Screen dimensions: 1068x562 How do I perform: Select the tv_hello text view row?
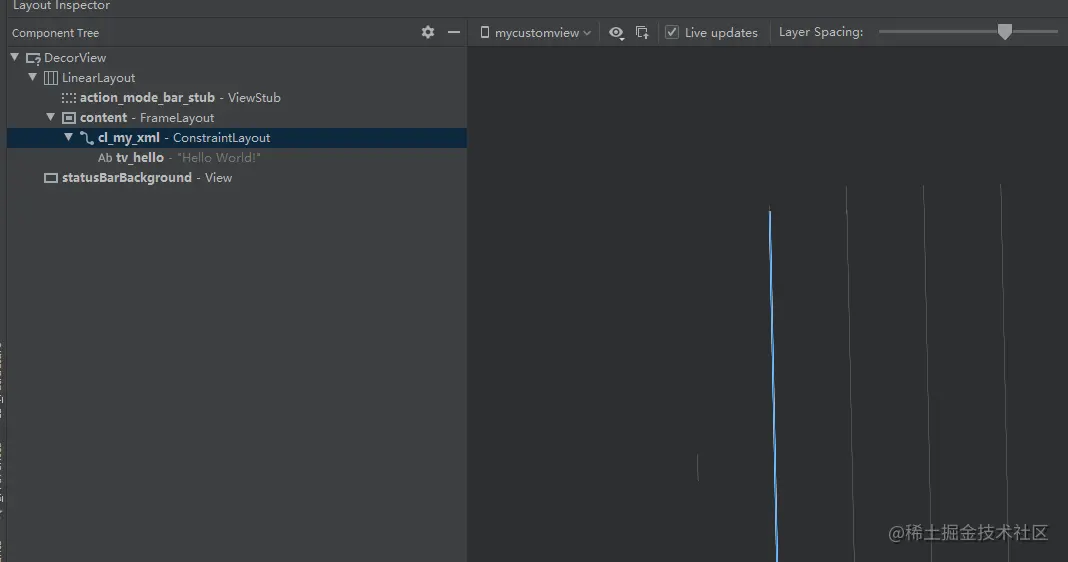coord(236,157)
